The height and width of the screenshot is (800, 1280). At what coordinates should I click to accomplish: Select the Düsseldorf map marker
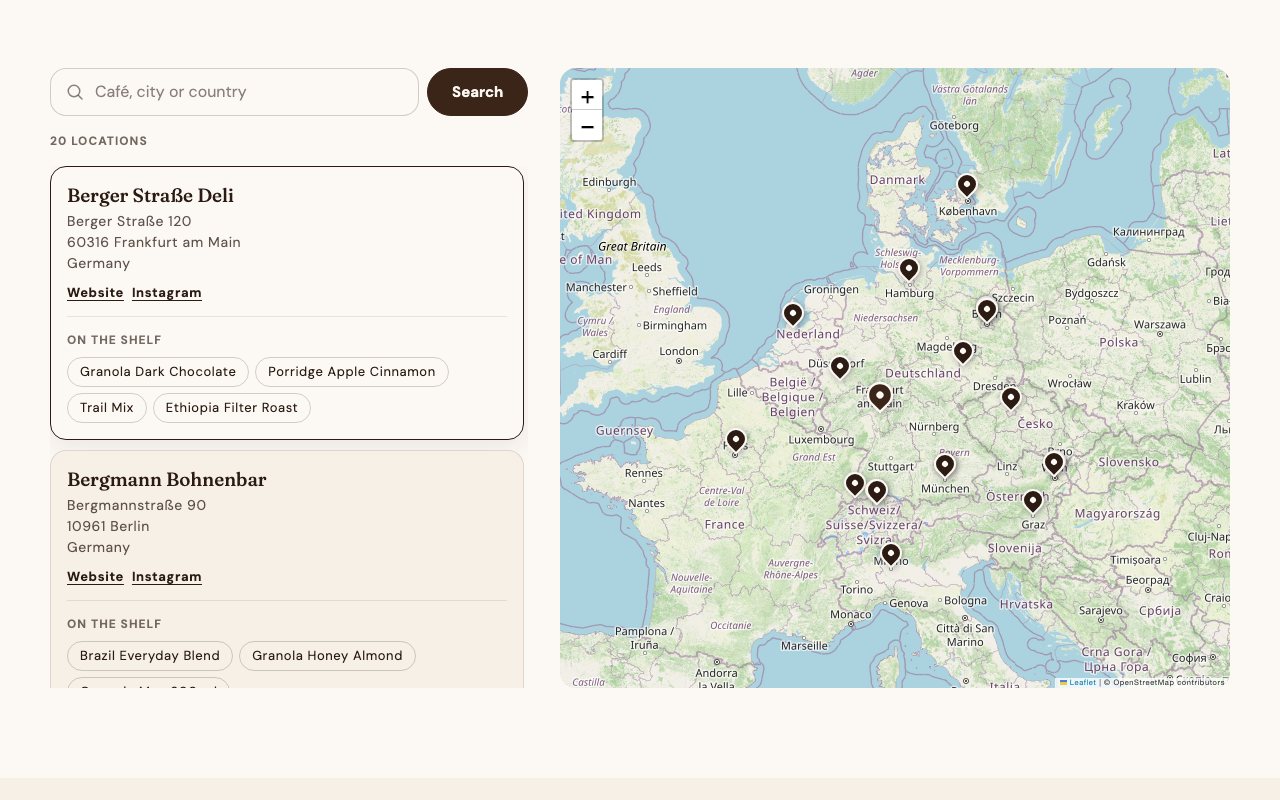pyautogui.click(x=840, y=368)
